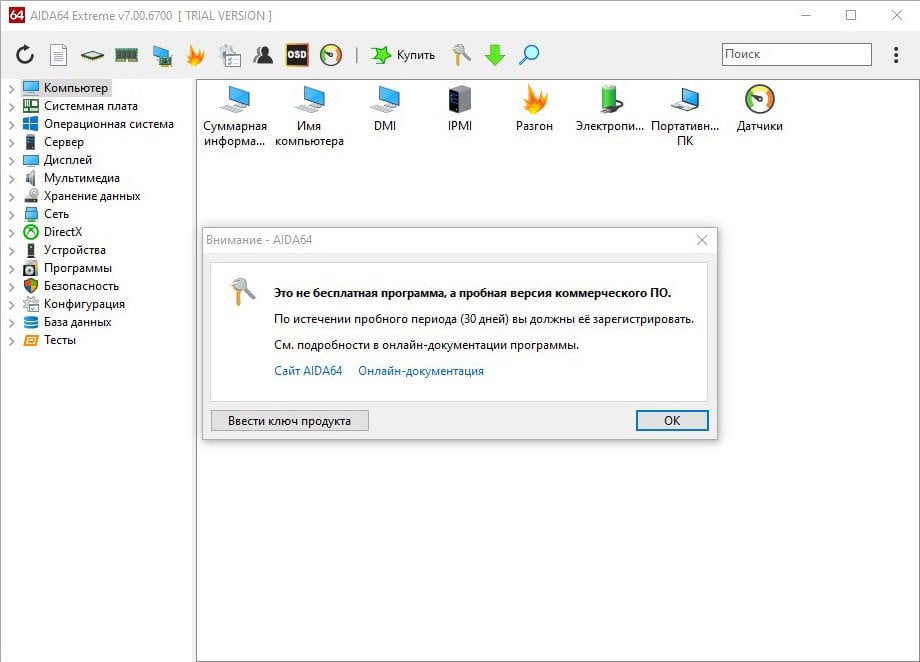Select Устройства in the tree
Viewport: 920px width, 662px height.
pyautogui.click(x=65, y=250)
